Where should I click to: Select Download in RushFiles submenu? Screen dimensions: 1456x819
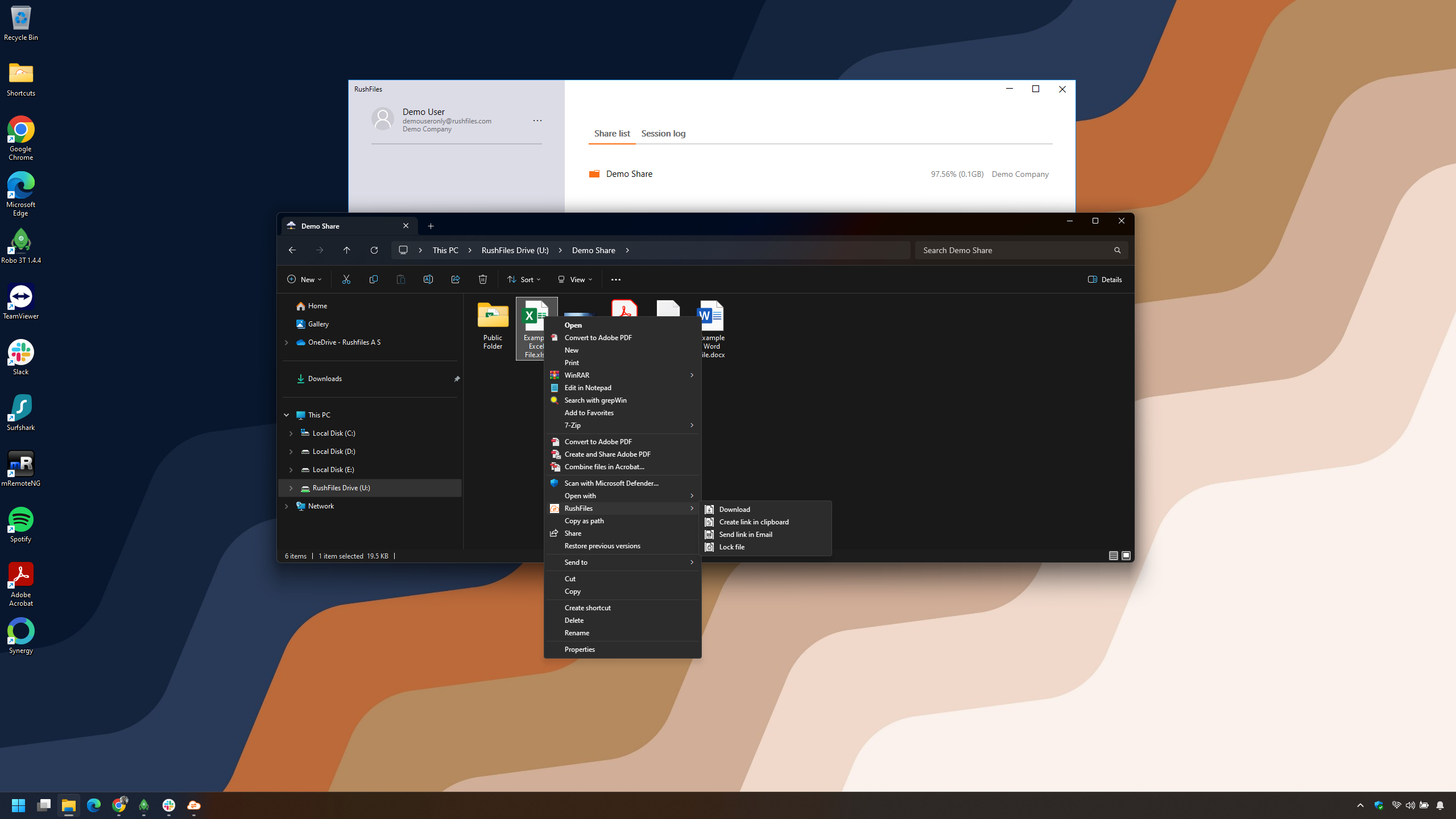click(734, 510)
